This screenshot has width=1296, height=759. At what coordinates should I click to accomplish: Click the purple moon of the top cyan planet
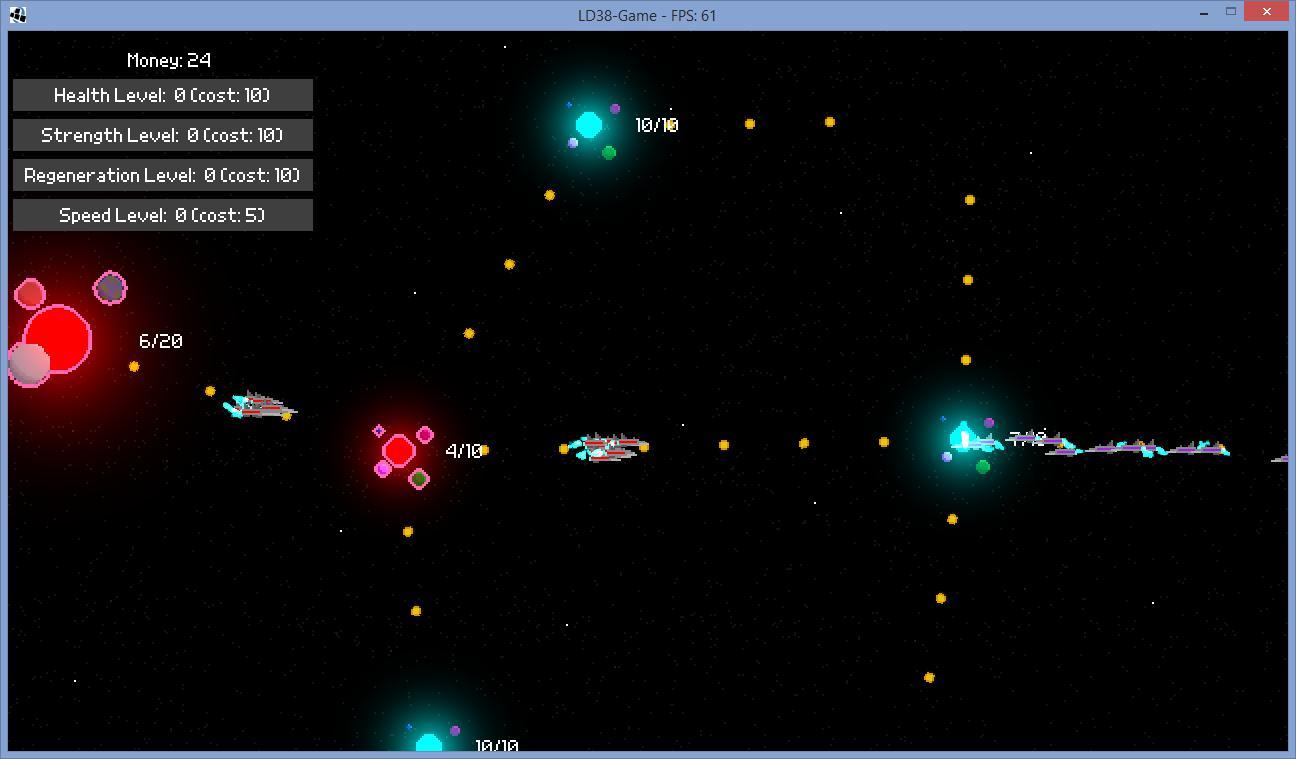(615, 109)
